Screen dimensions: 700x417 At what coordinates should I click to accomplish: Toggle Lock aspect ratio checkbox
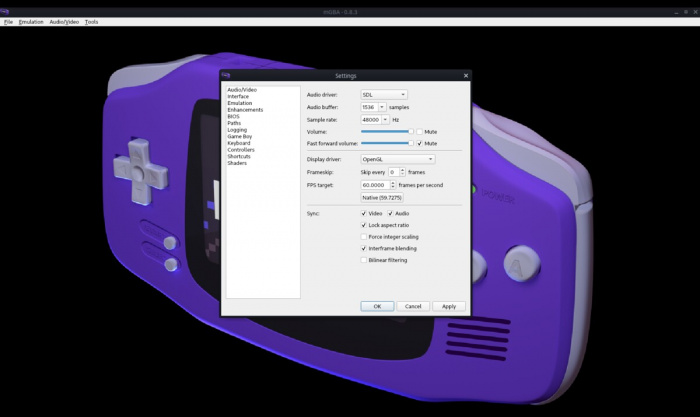(364, 225)
